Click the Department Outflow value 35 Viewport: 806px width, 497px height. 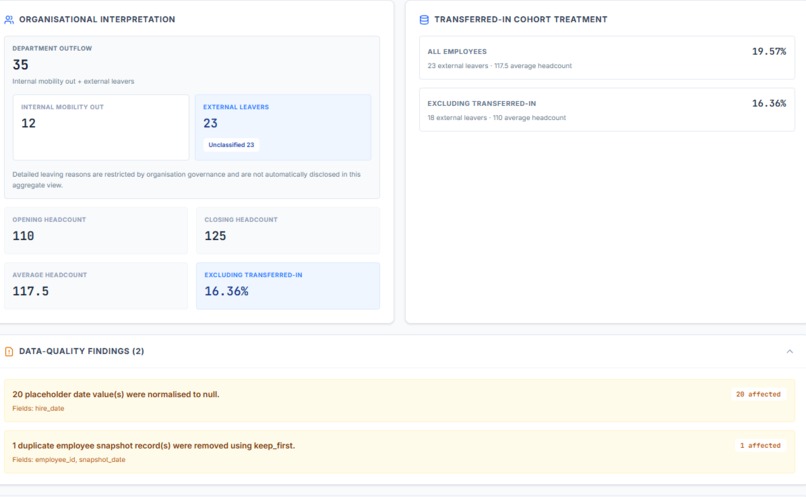click(x=21, y=65)
